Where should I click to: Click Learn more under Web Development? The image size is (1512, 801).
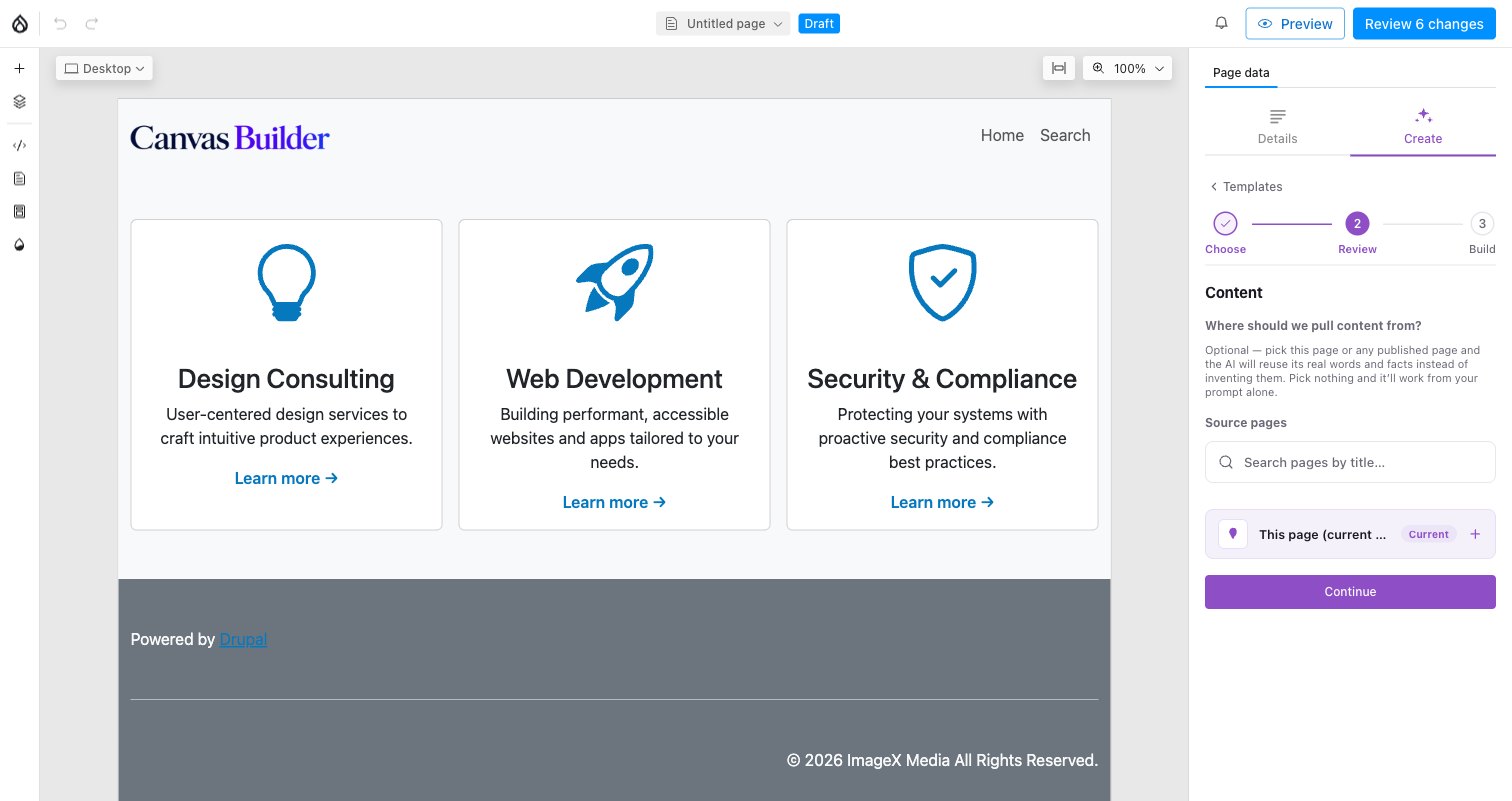(614, 503)
